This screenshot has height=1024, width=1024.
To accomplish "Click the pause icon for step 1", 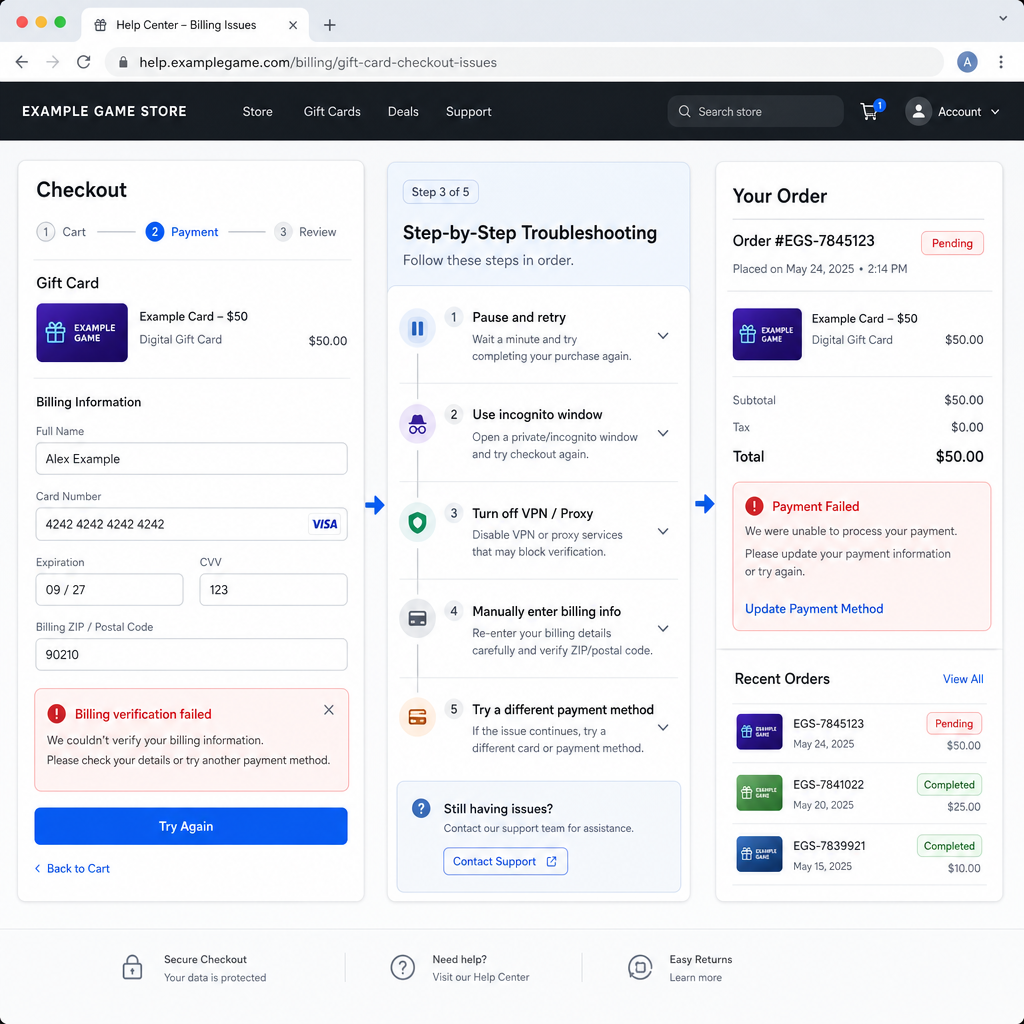I will coord(417,328).
